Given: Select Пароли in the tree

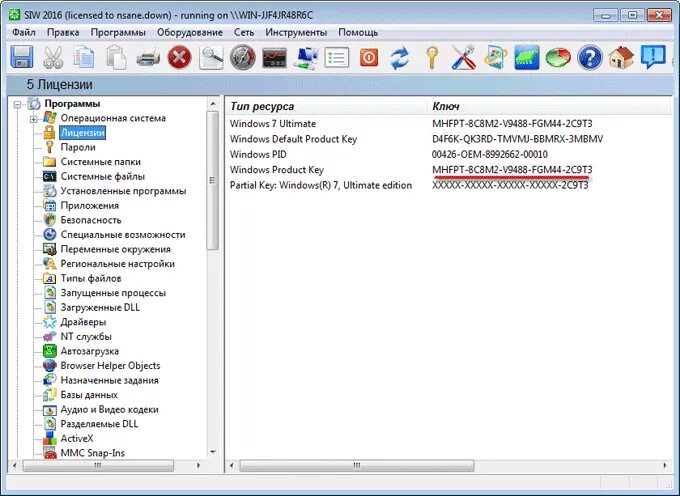Looking at the screenshot, I should point(78,147).
